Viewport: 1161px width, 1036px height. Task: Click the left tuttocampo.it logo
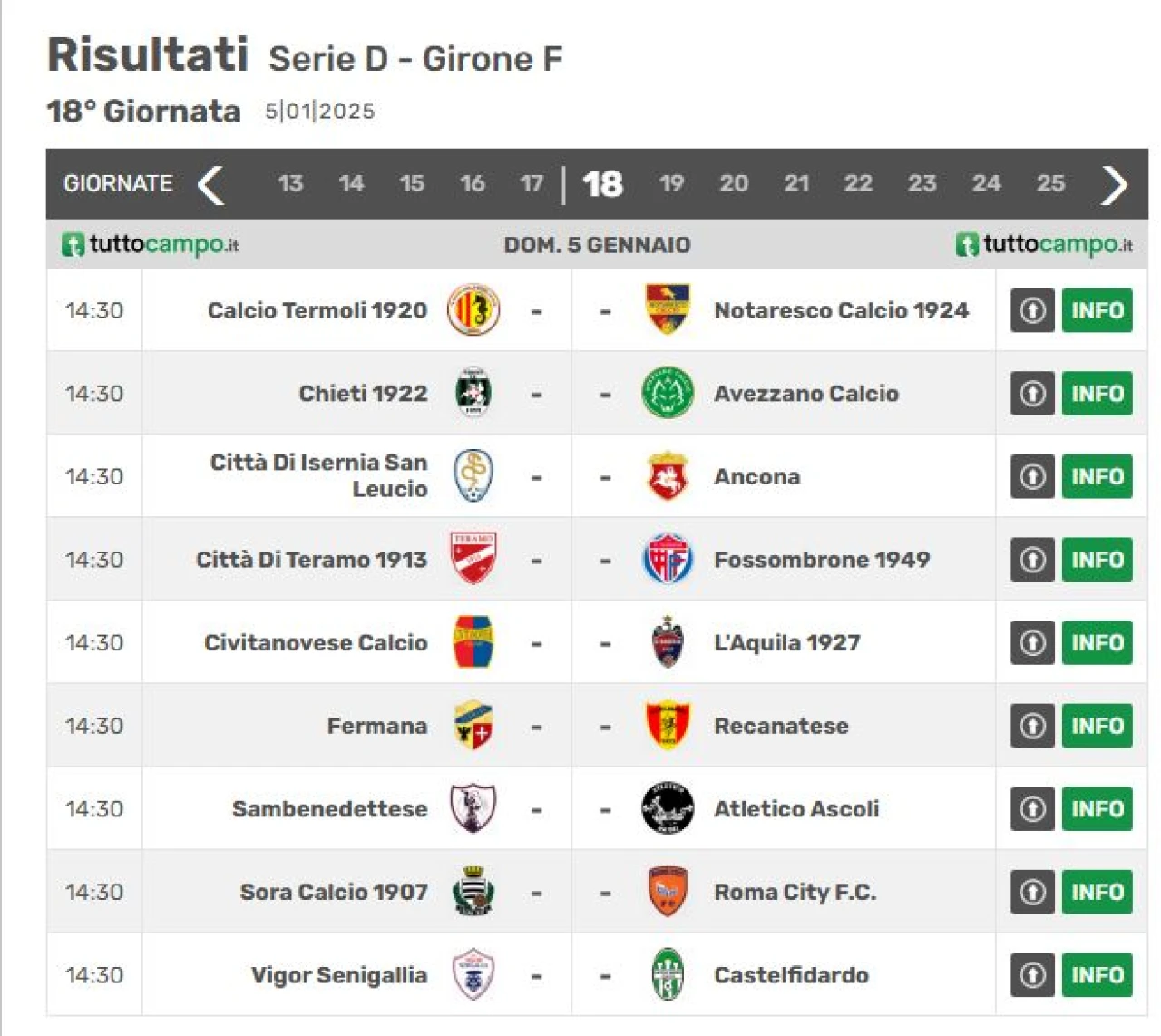(151, 245)
